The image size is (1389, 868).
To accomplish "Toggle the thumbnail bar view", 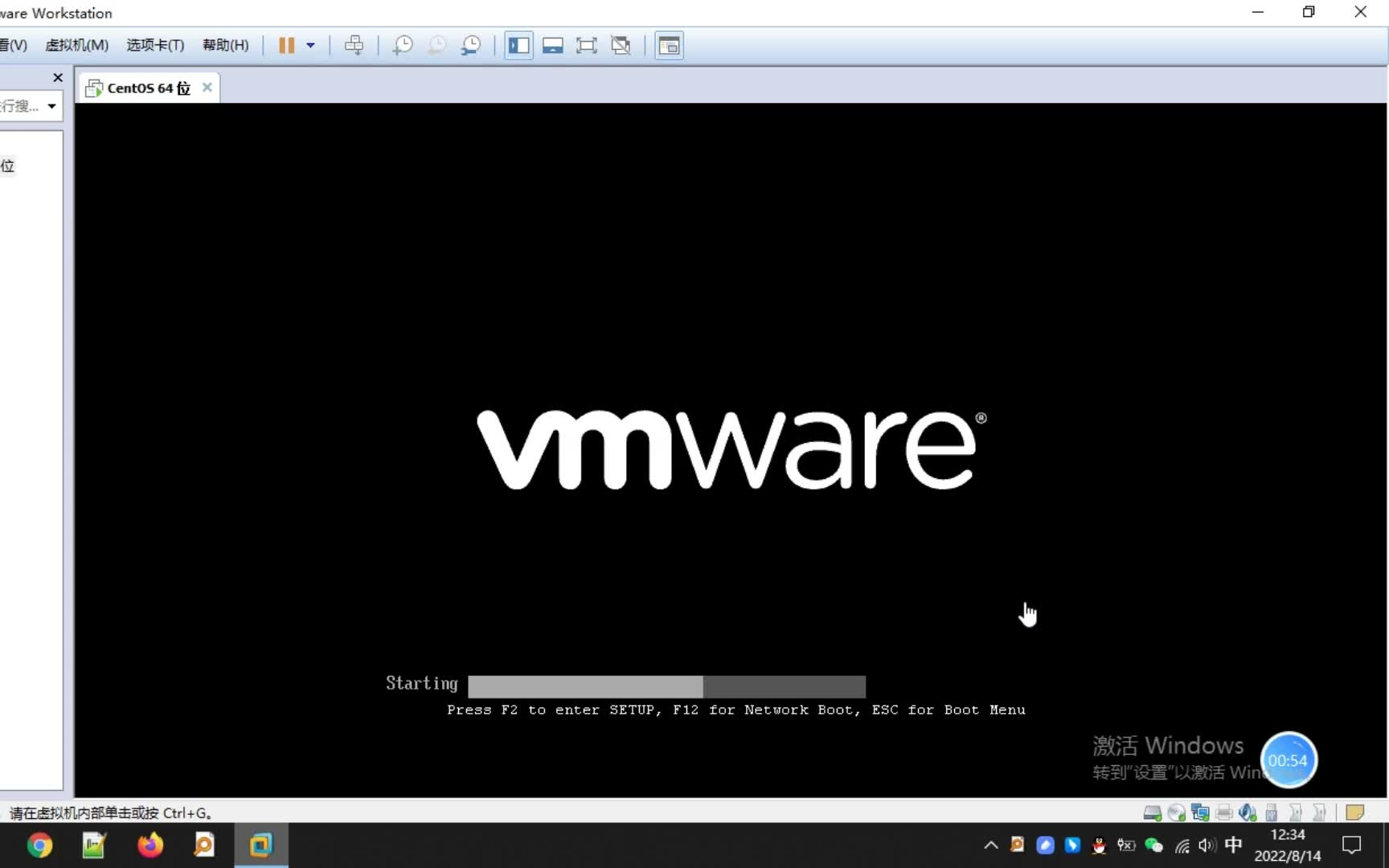I will click(x=553, y=46).
